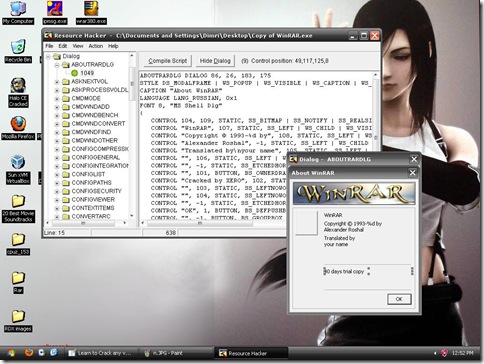The image size is (484, 364).
Task: Select CONTEXTITEMS tree item
Action: tap(93, 208)
